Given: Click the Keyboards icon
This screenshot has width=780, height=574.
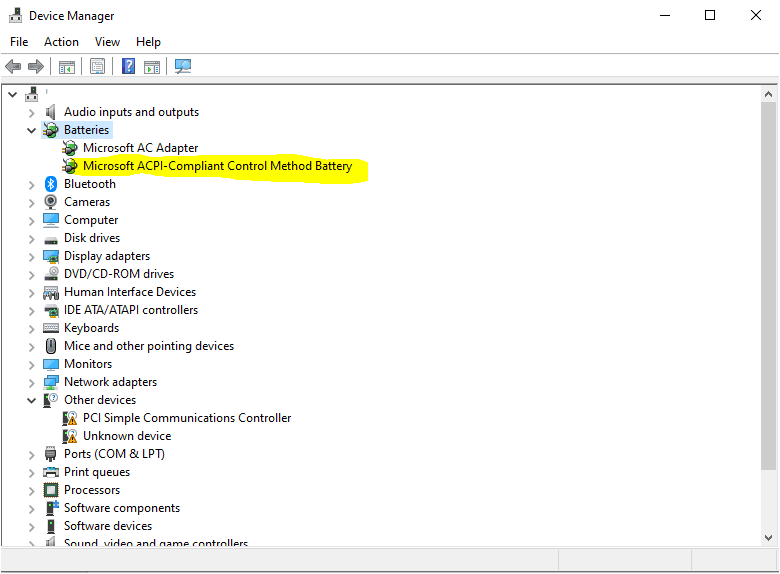Looking at the screenshot, I should [50, 328].
